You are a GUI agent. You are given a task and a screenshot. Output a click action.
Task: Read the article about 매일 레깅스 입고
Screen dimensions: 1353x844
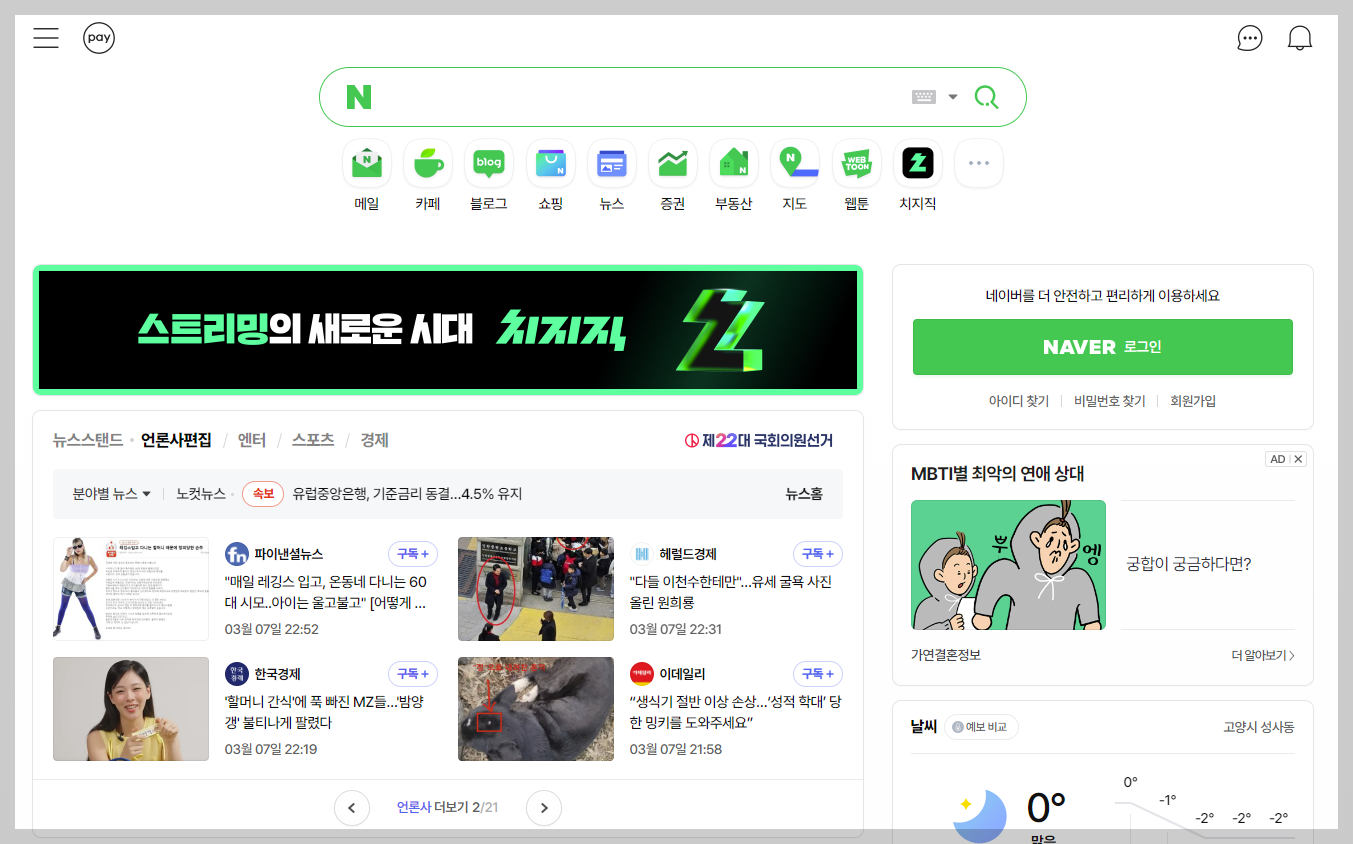327,592
